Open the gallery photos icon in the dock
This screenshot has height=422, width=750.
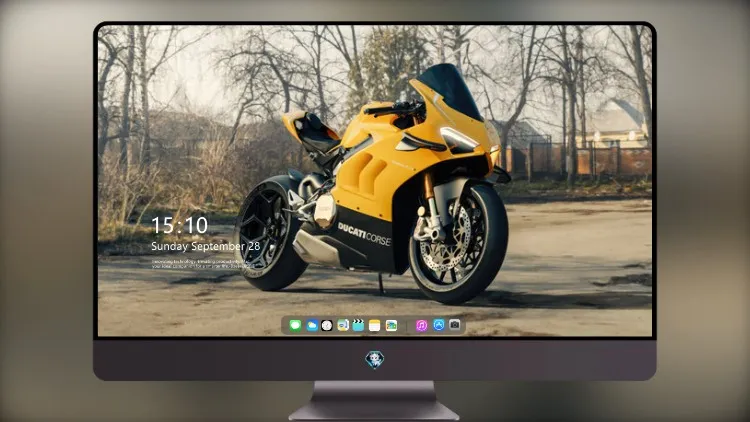tap(391, 325)
